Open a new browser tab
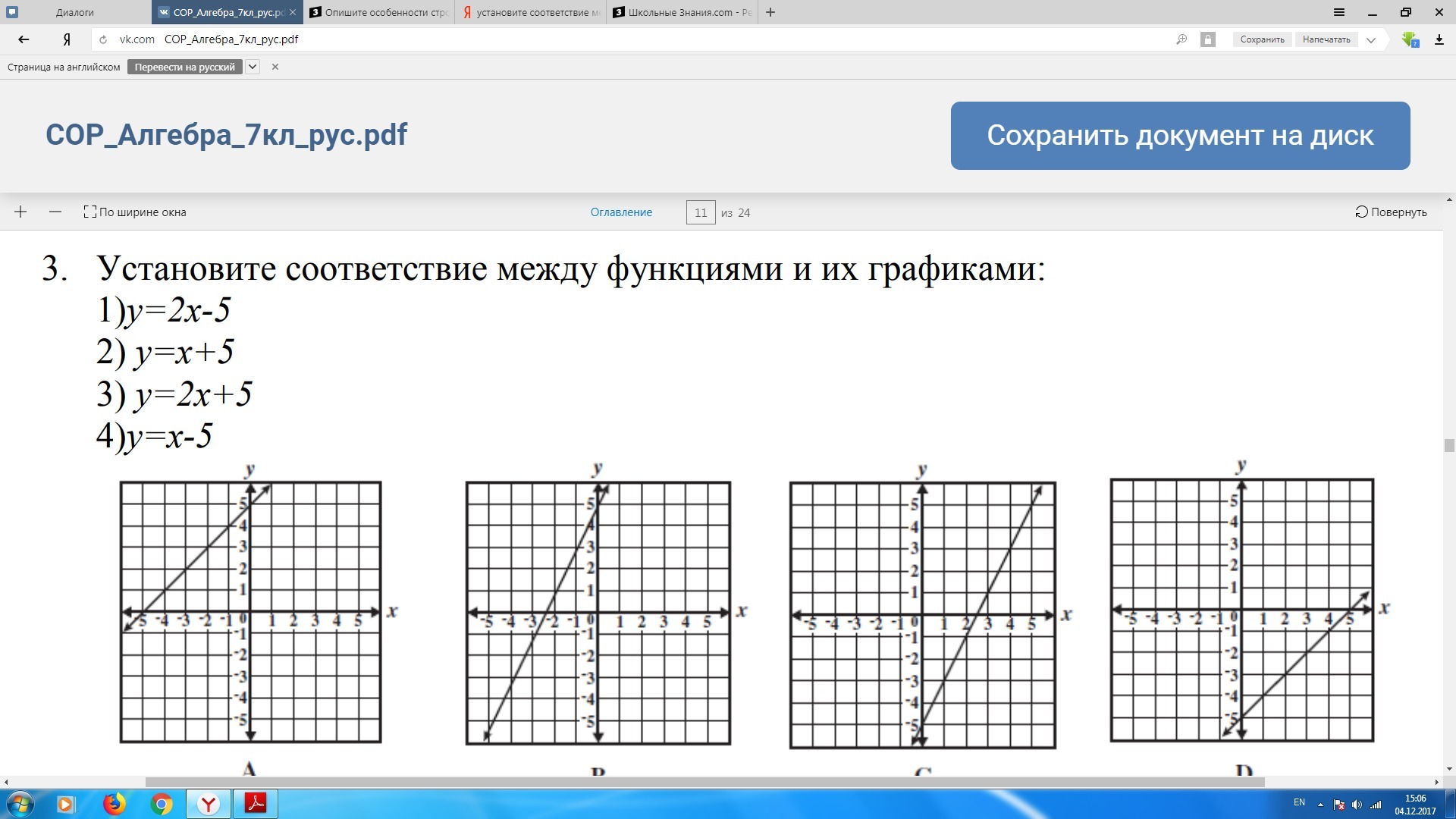Viewport: 1456px width, 819px height. (x=770, y=12)
